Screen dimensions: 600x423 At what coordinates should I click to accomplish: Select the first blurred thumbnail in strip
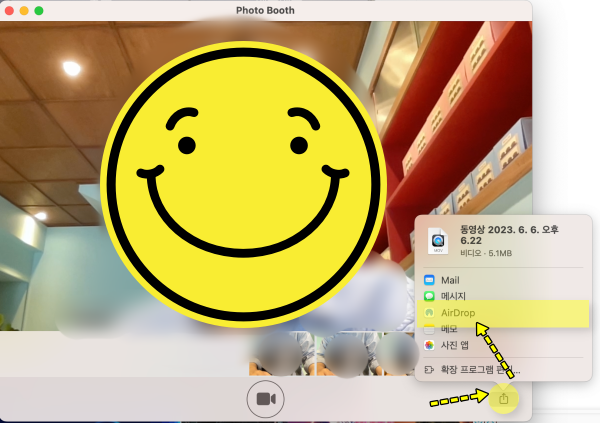[281, 354]
